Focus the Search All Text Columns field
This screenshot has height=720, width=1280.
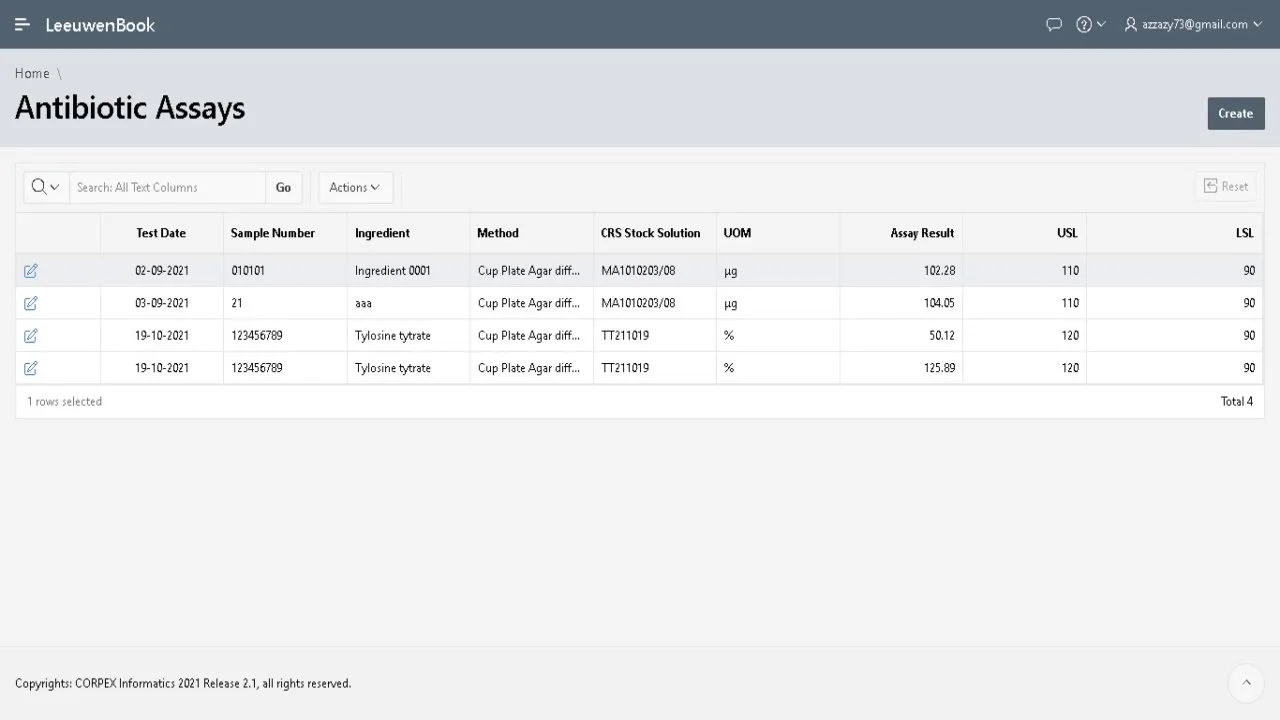coord(167,187)
